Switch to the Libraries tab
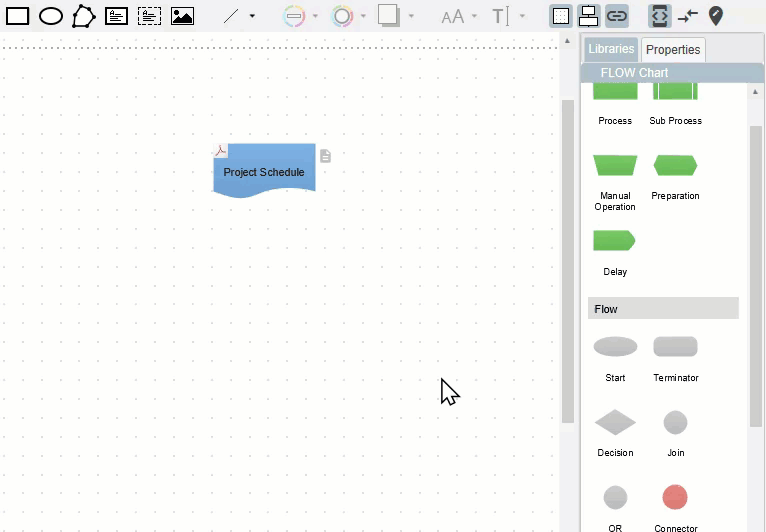The width and height of the screenshot is (766, 532). point(611,49)
